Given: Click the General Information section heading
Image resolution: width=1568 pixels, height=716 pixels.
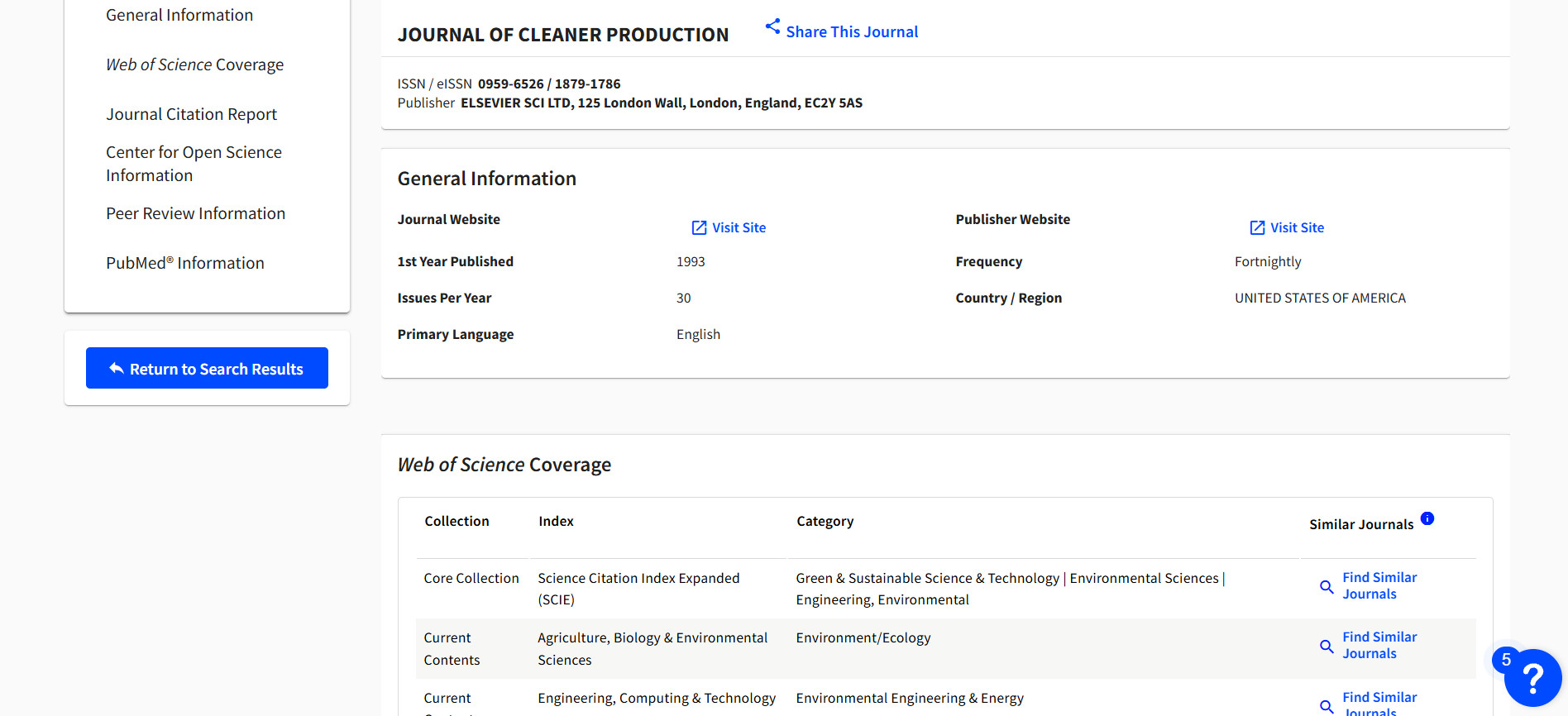Looking at the screenshot, I should click(x=487, y=179).
